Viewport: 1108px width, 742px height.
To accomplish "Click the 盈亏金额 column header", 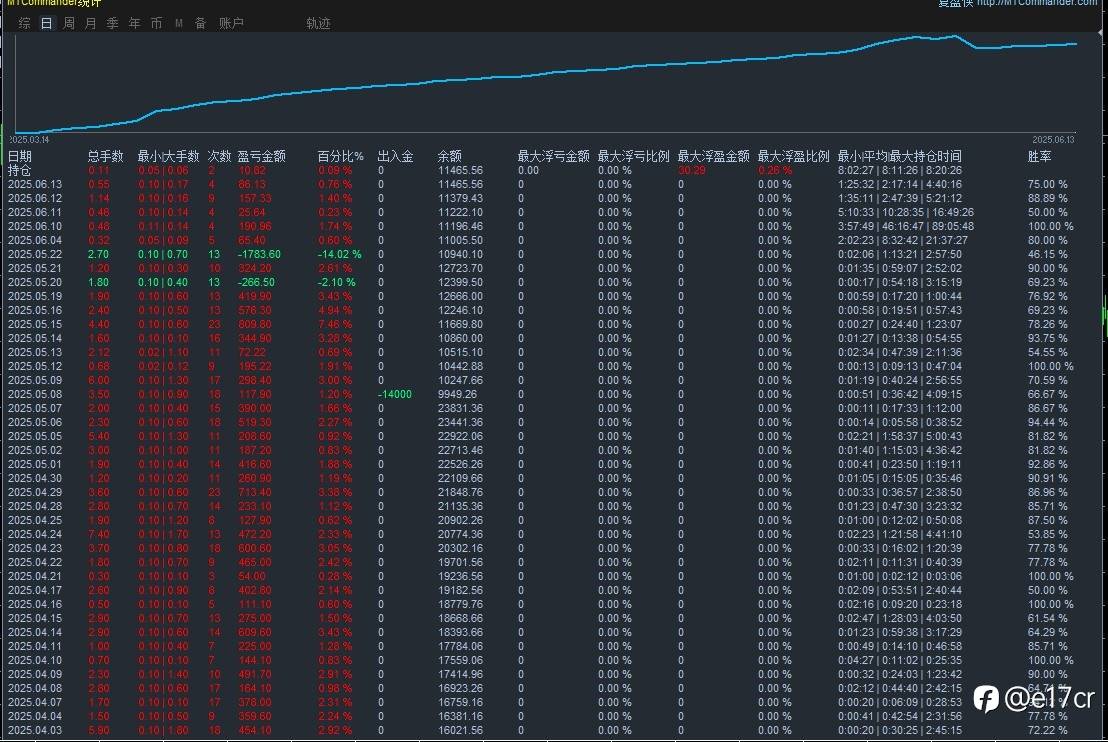I will [261, 156].
